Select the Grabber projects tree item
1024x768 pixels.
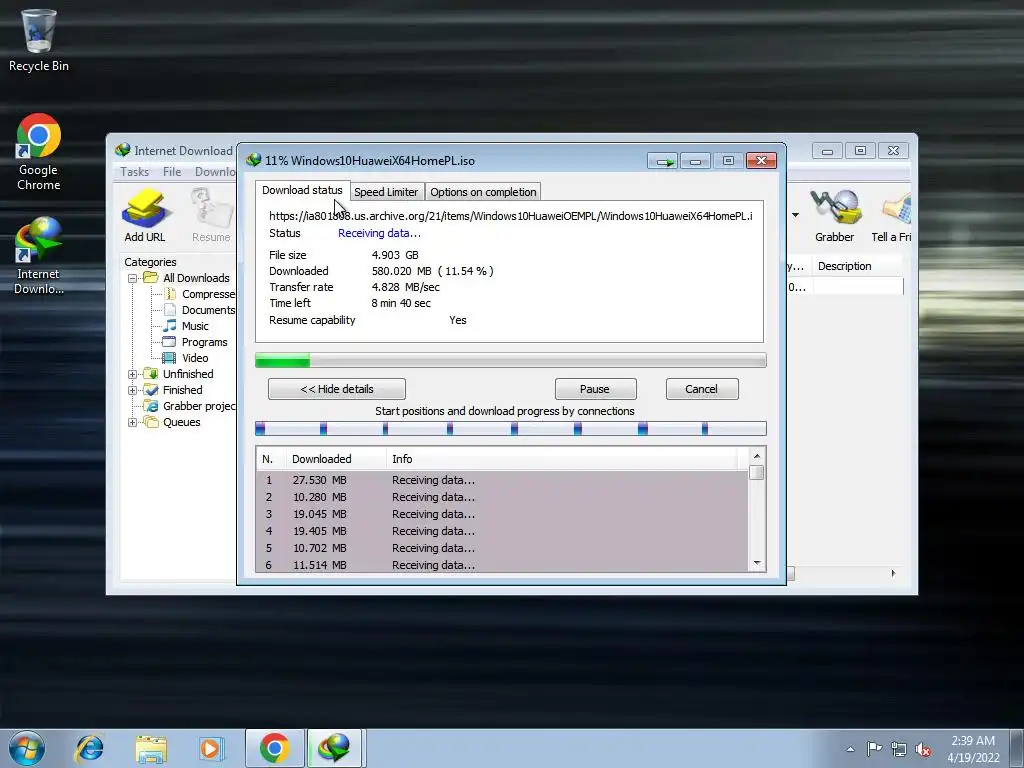click(190, 406)
